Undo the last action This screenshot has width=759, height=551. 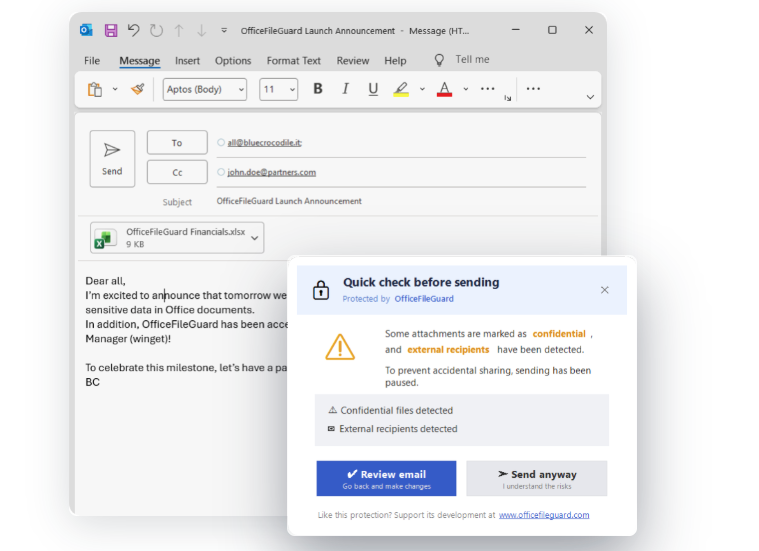(134, 30)
